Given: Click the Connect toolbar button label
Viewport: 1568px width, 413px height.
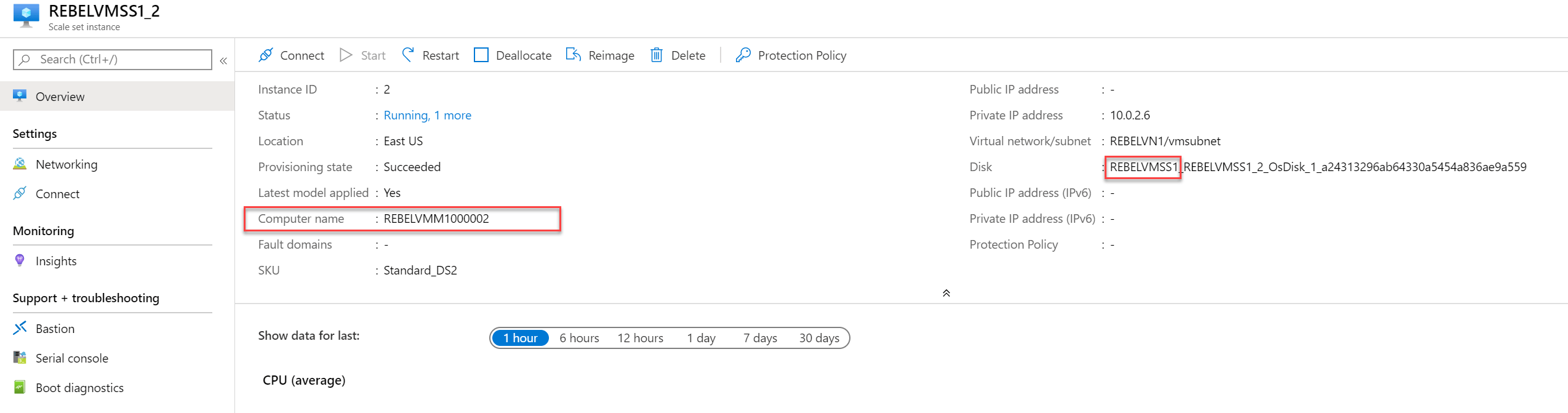Looking at the screenshot, I should (302, 55).
